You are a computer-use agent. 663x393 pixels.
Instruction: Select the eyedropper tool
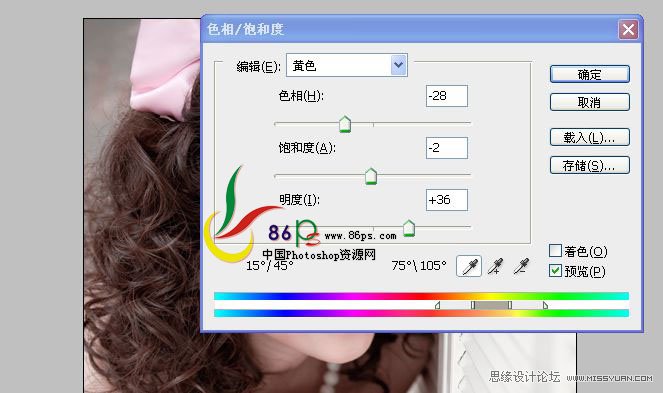tap(469, 267)
